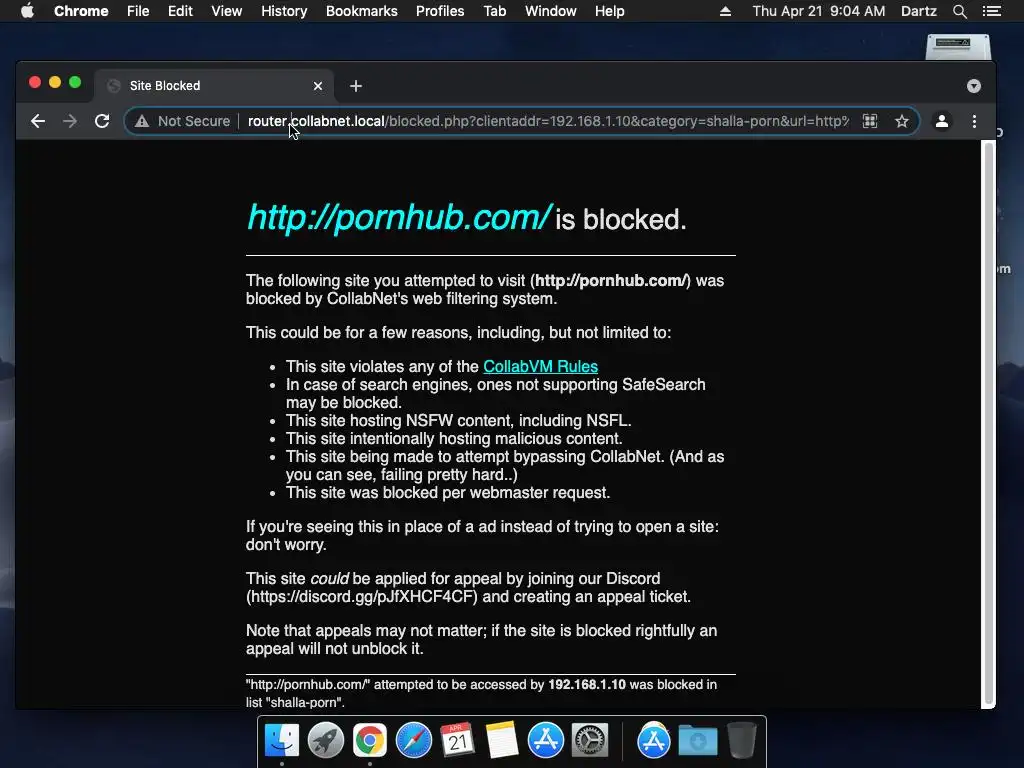The height and width of the screenshot is (768, 1024).
Task: Open the CollabVM Rules link
Action: [x=540, y=366]
